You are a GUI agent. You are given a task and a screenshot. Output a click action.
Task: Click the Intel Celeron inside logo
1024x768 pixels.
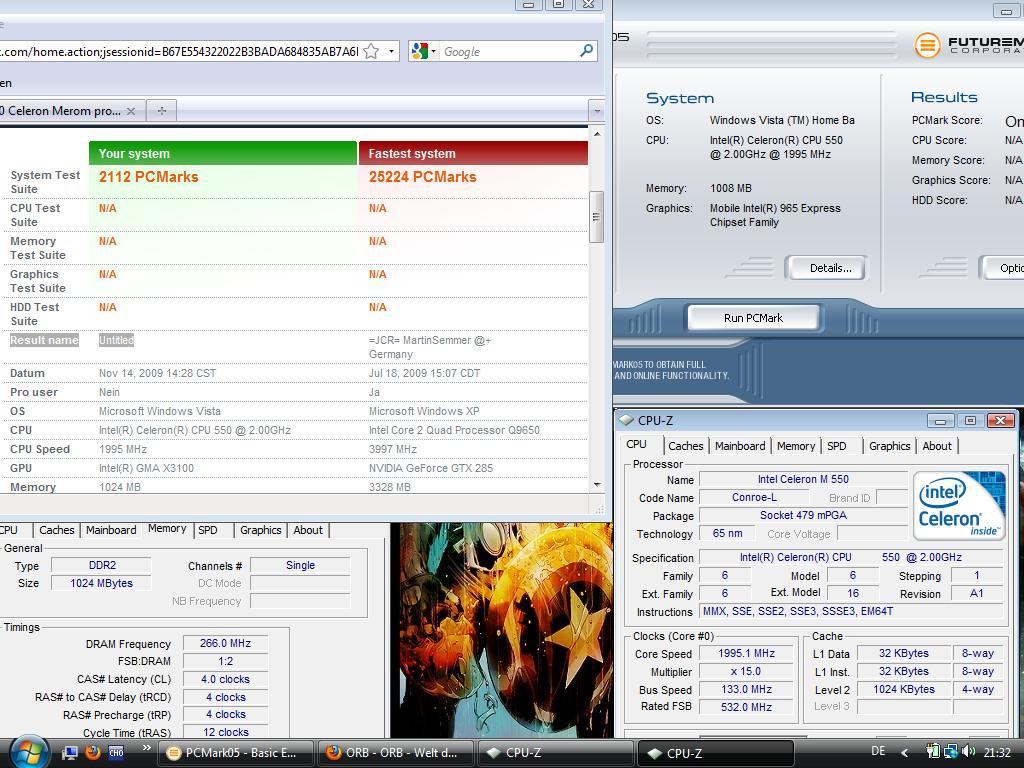tap(959, 505)
